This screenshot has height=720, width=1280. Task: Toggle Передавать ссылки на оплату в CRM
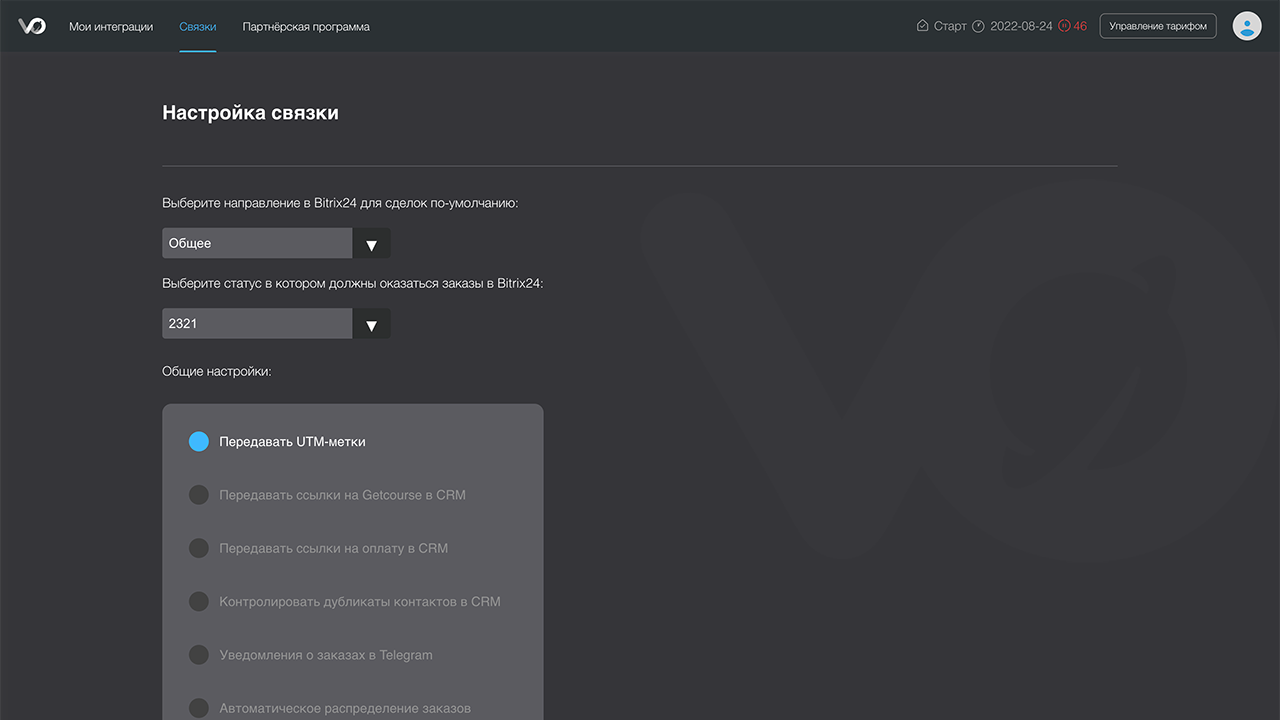pos(199,548)
